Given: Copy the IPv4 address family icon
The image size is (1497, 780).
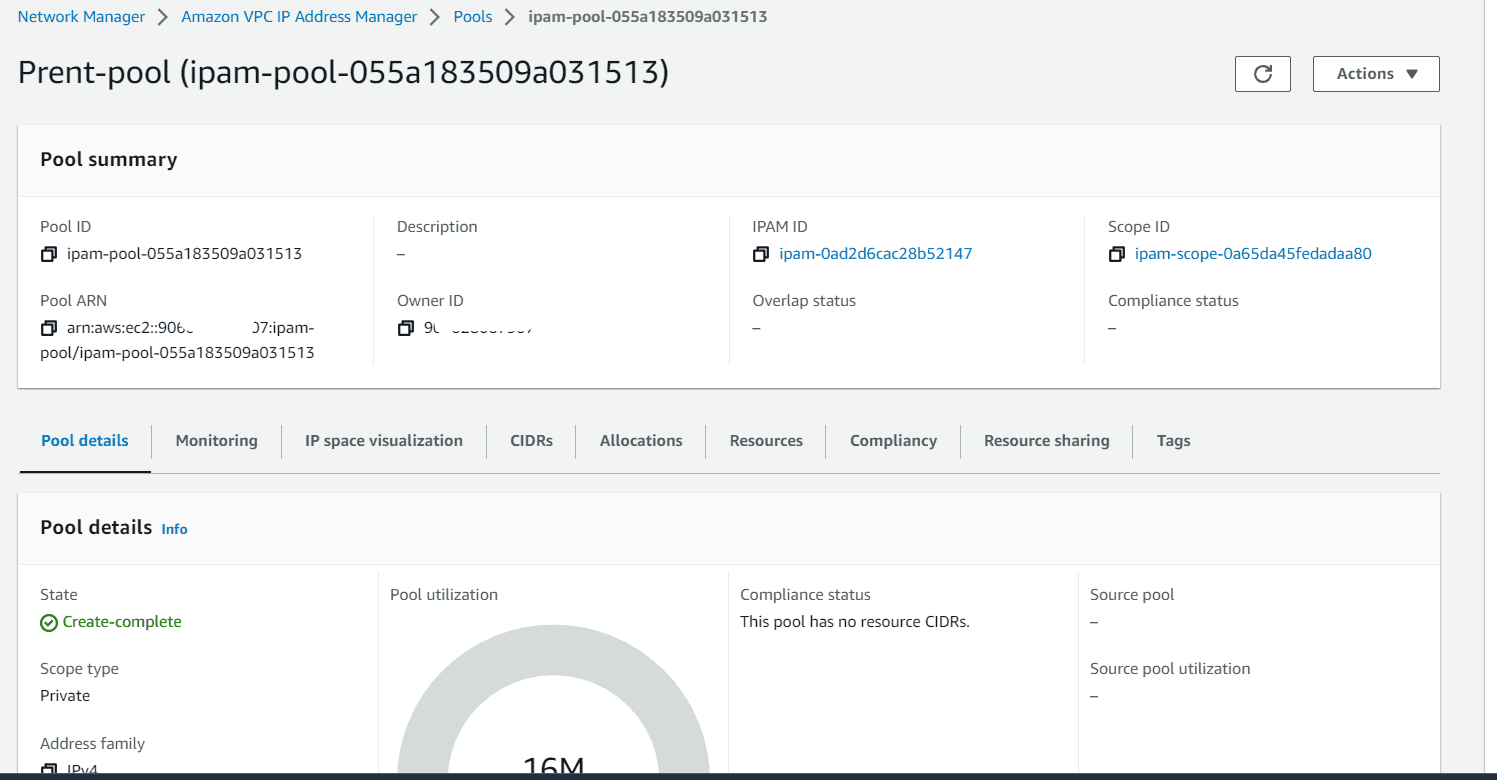Looking at the screenshot, I should [x=48, y=770].
